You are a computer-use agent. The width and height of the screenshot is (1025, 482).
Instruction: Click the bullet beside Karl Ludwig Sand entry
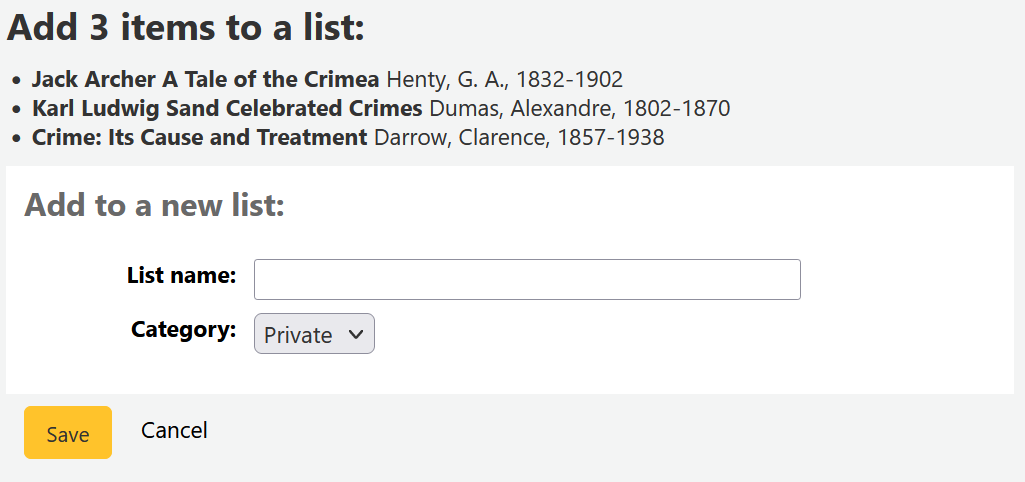point(17,110)
